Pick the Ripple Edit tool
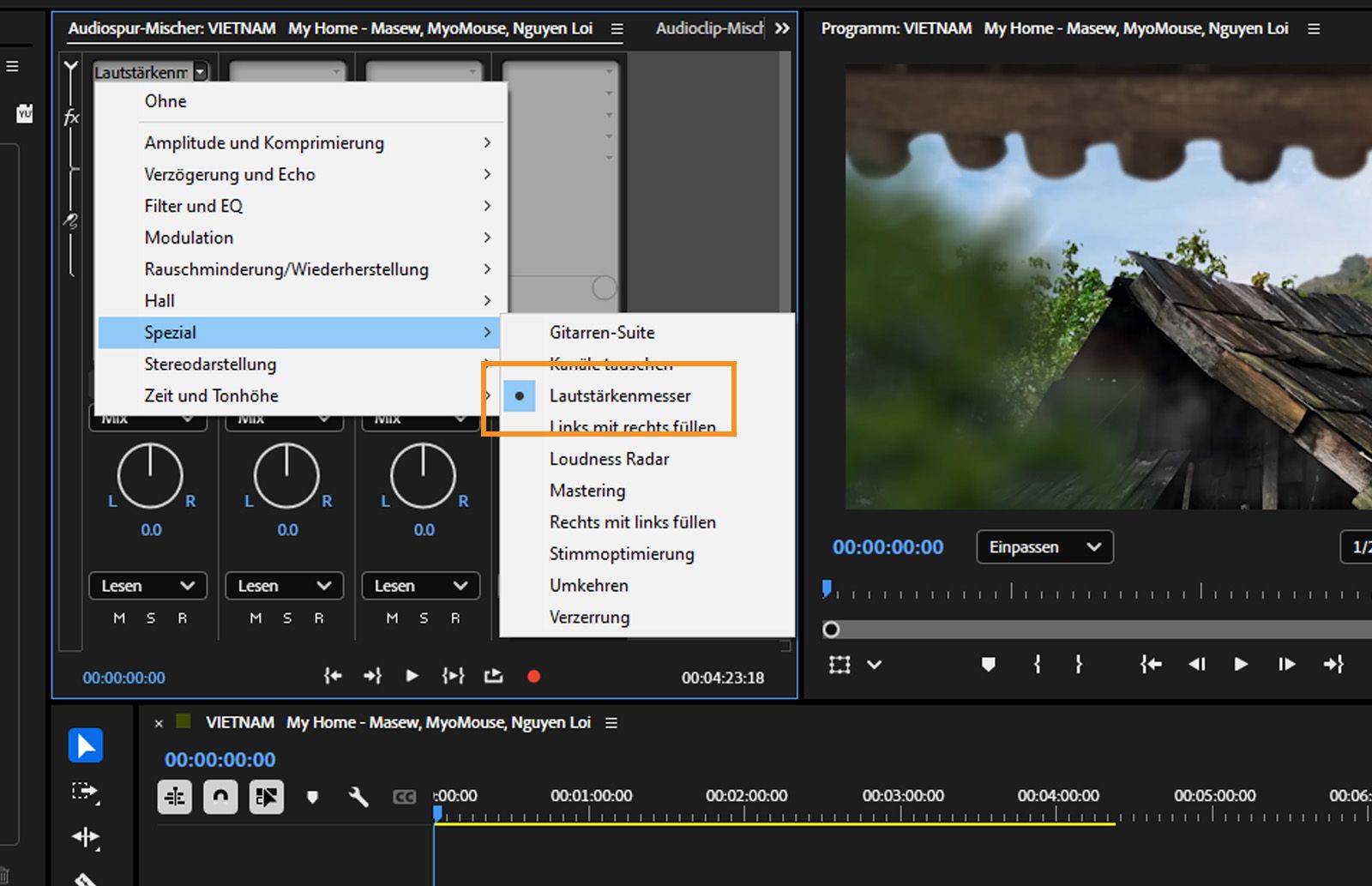Viewport: 1372px width, 886px height. click(x=85, y=838)
